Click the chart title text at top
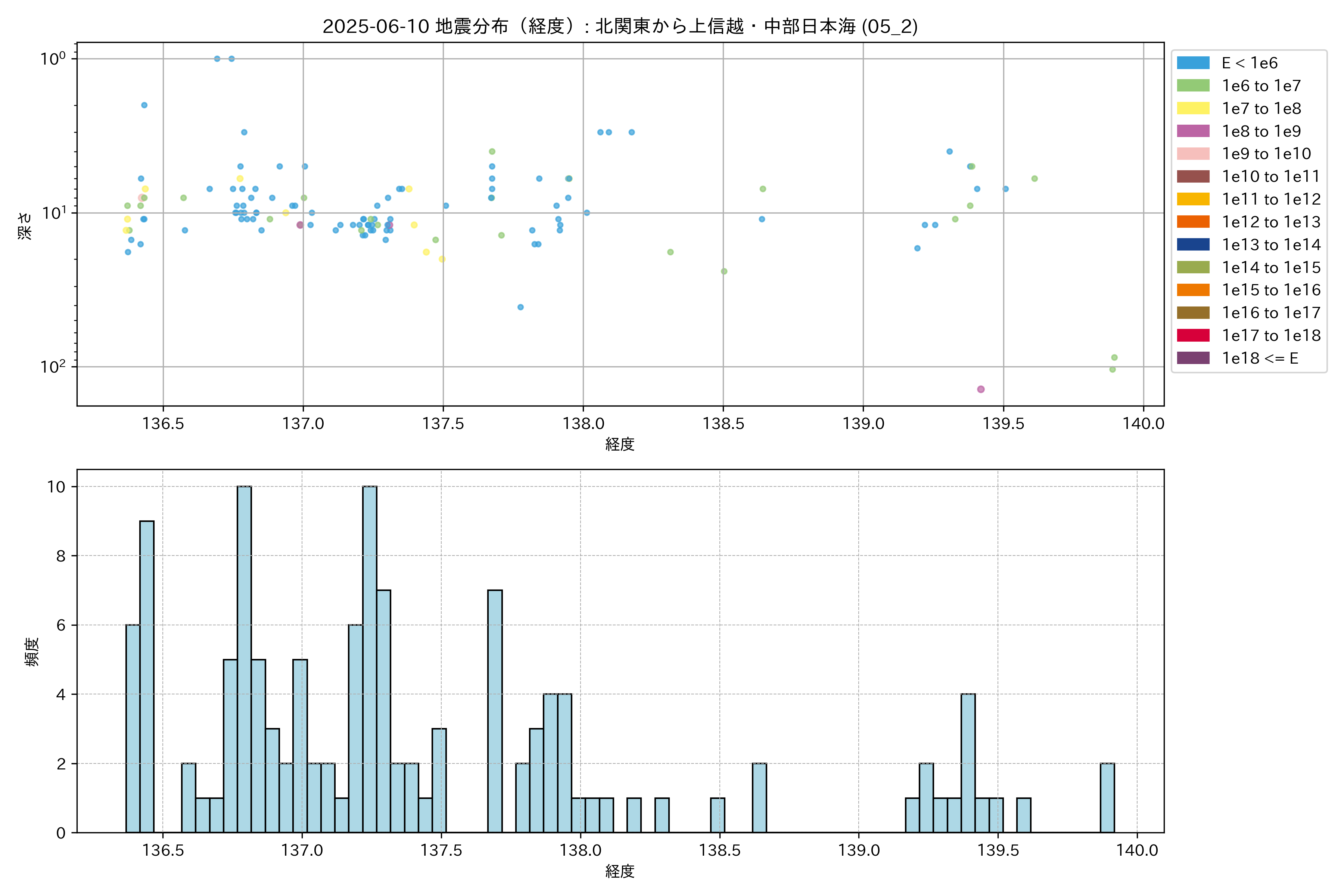The width and height of the screenshot is (1344, 896). coord(620,26)
